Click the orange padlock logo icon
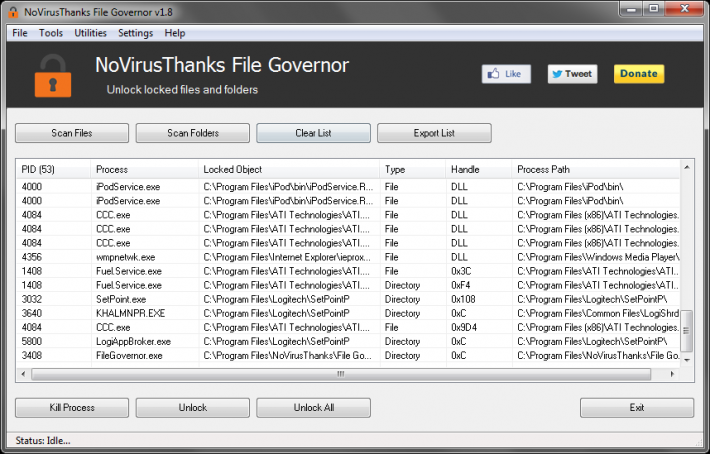The height and width of the screenshot is (454, 710). click(x=53, y=76)
